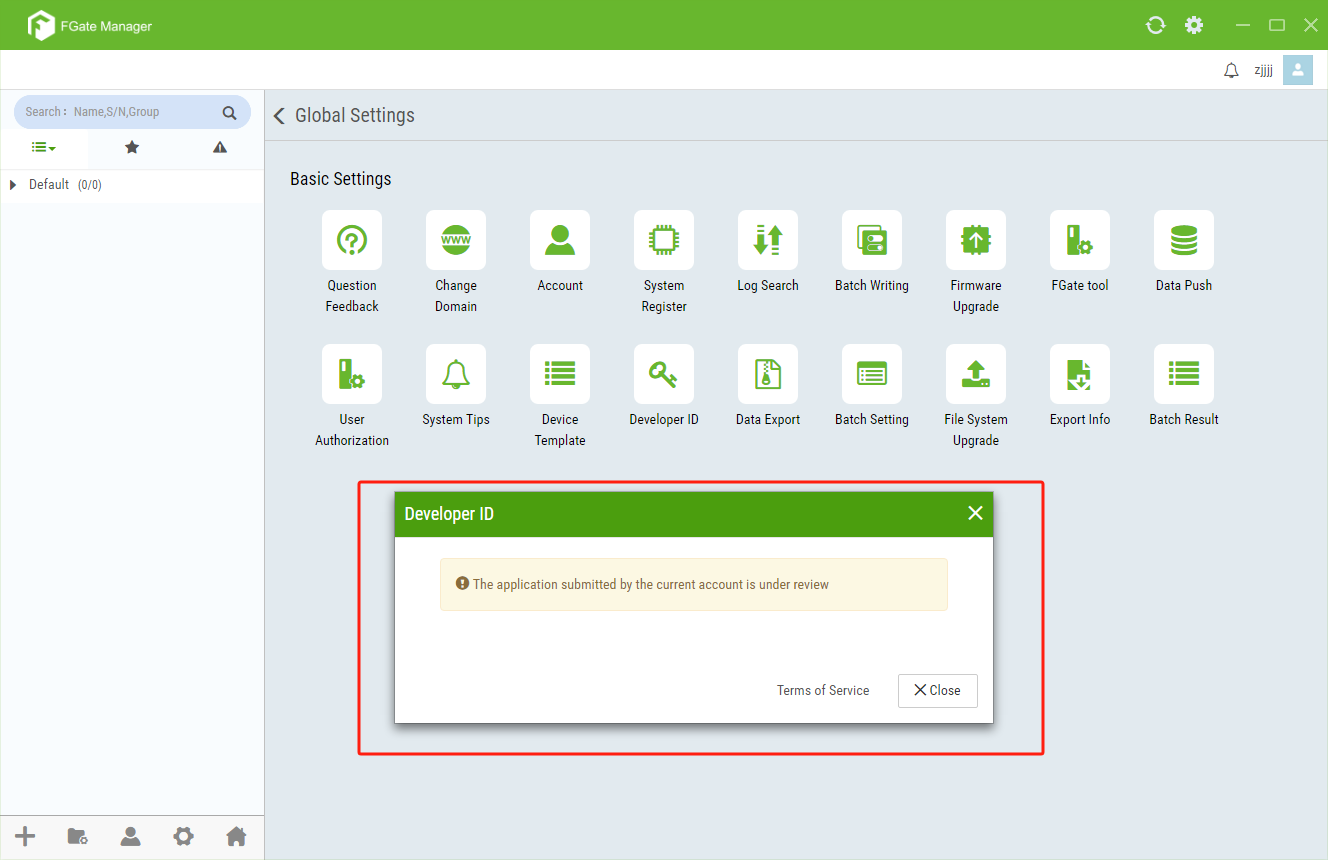Go back using Global Settings chevron

coord(279,116)
